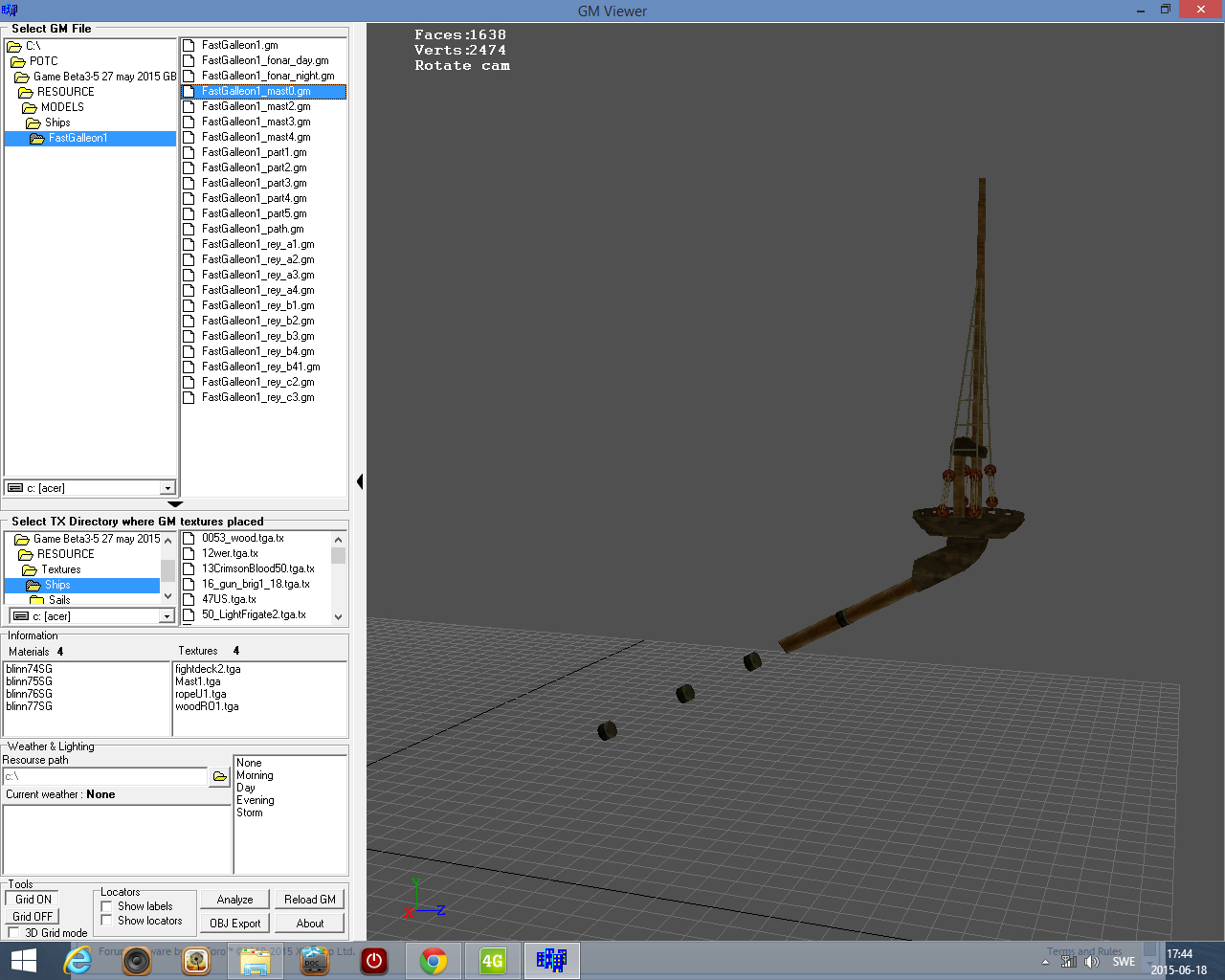Switch to GM Viewer taskbar icon
The image size is (1225, 980).
[551, 961]
